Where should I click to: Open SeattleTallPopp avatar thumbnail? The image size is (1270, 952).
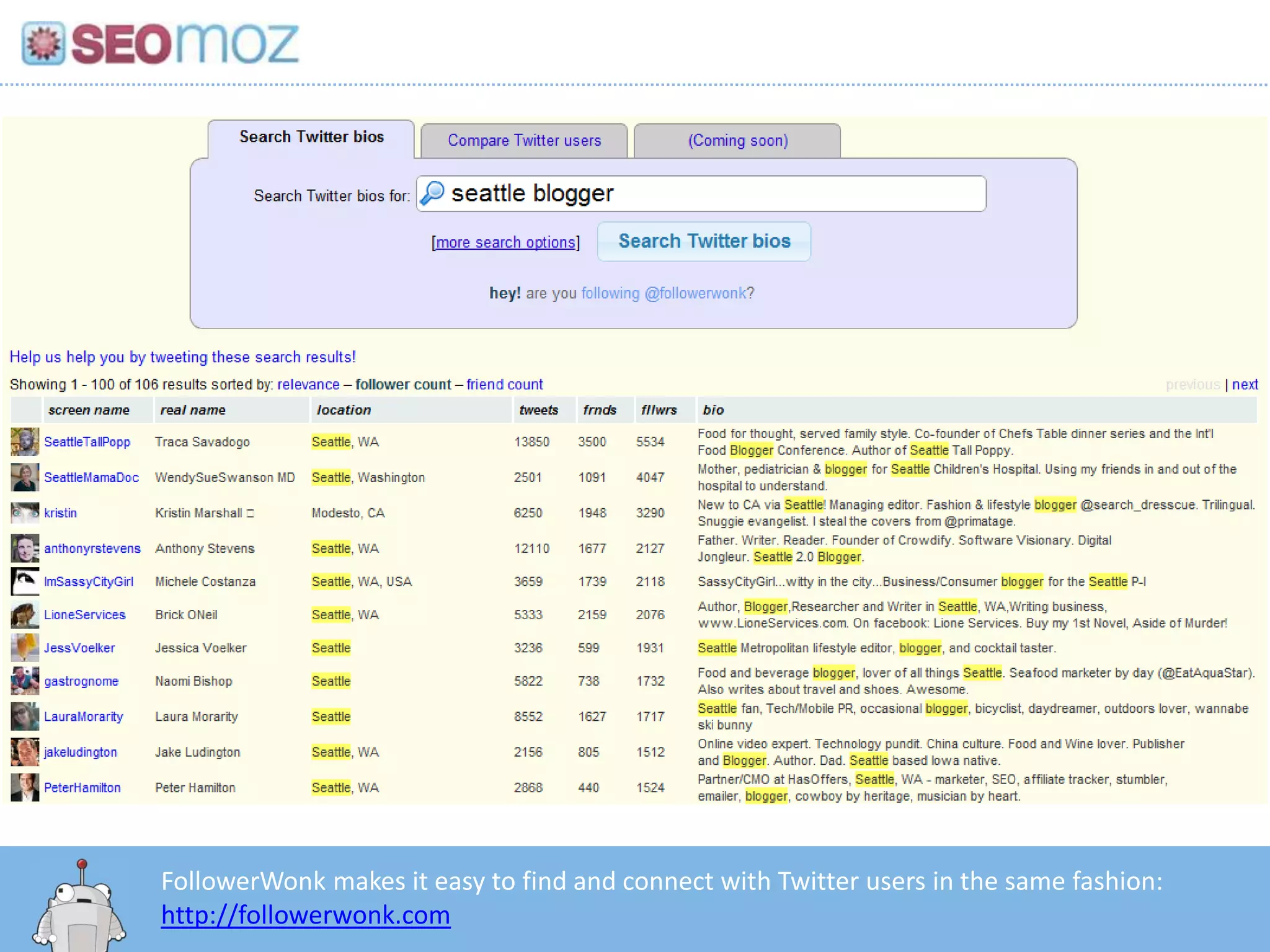[x=25, y=442]
